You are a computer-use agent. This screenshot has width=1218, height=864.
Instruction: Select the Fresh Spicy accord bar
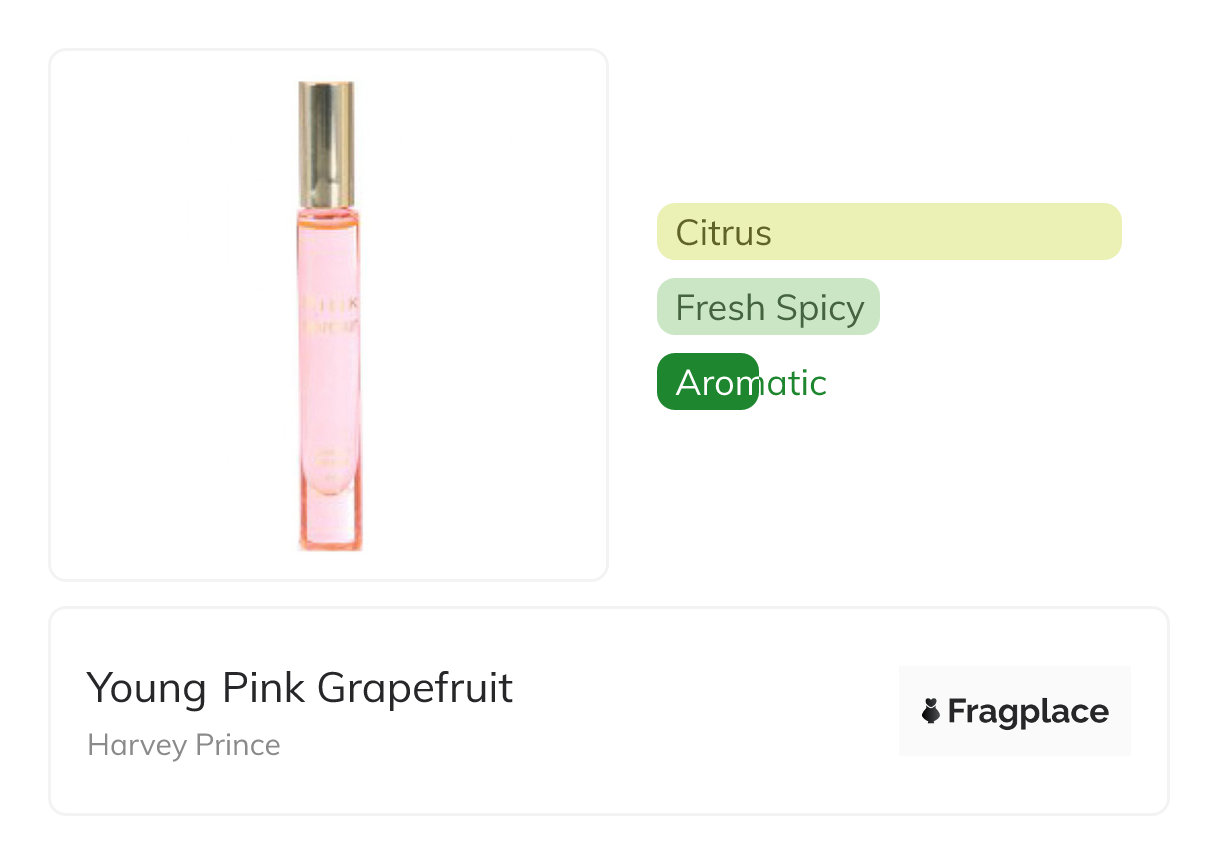[767, 307]
